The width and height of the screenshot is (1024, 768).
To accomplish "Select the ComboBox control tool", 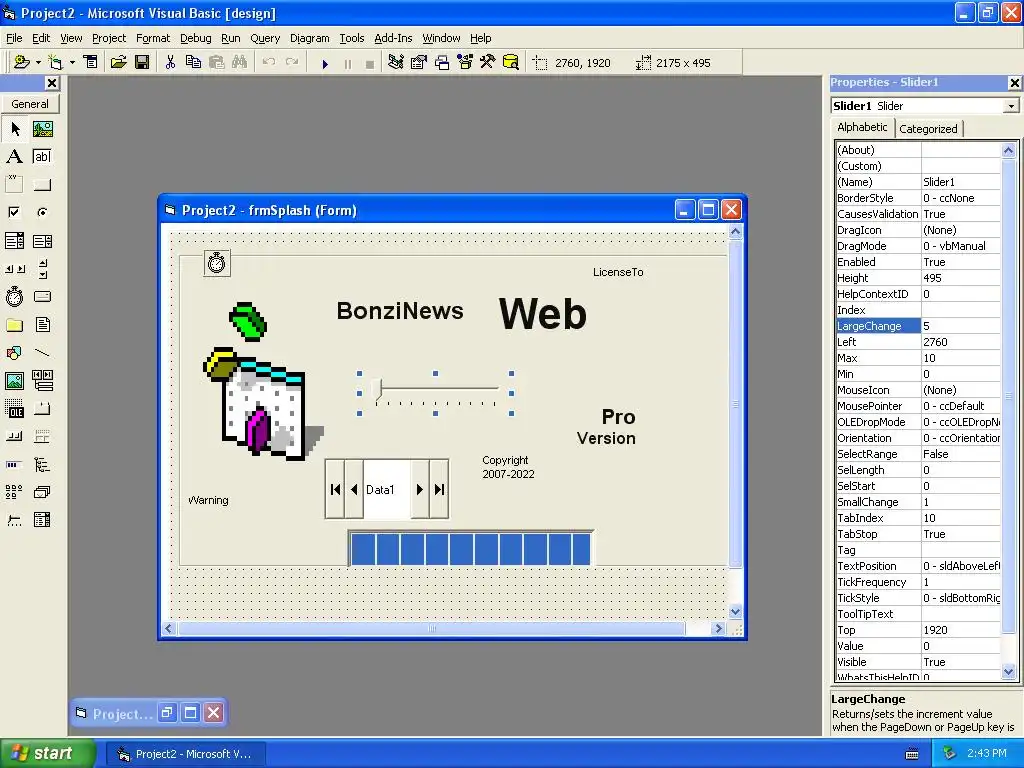I will [15, 241].
